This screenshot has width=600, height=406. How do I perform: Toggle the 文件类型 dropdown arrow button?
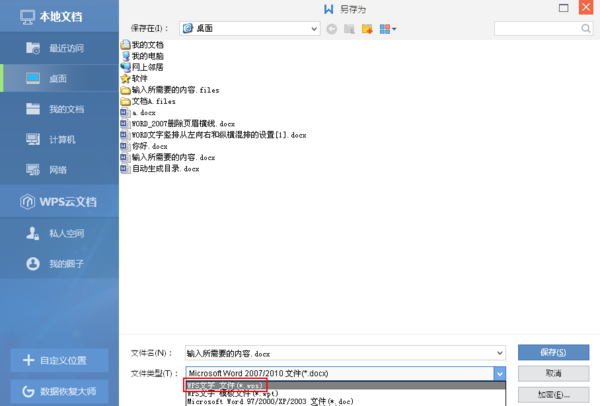(500, 373)
